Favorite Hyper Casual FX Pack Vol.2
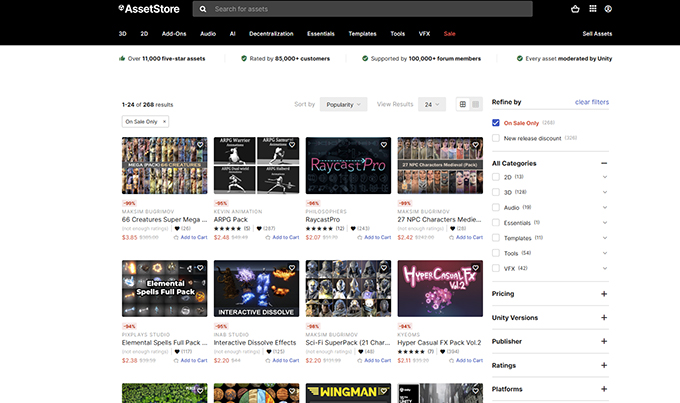The width and height of the screenshot is (680, 403). (476, 268)
